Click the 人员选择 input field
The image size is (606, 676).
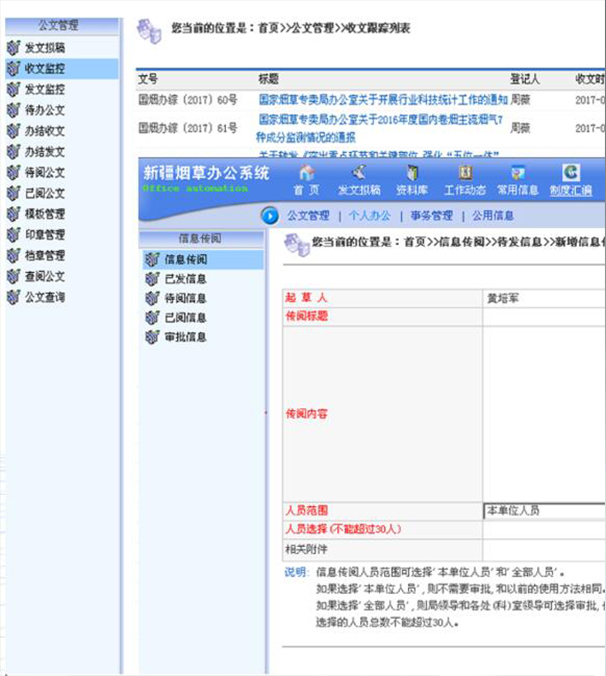pos(544,529)
